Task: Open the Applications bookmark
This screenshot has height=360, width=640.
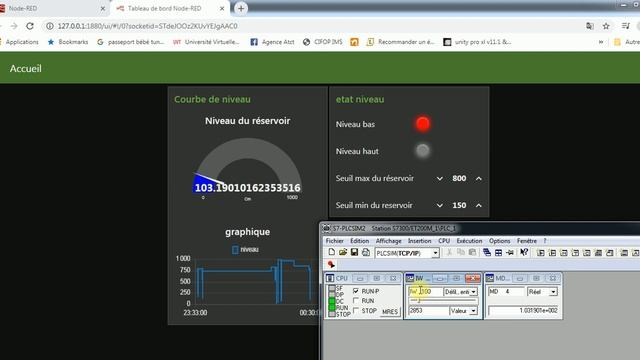Action: click(20, 42)
